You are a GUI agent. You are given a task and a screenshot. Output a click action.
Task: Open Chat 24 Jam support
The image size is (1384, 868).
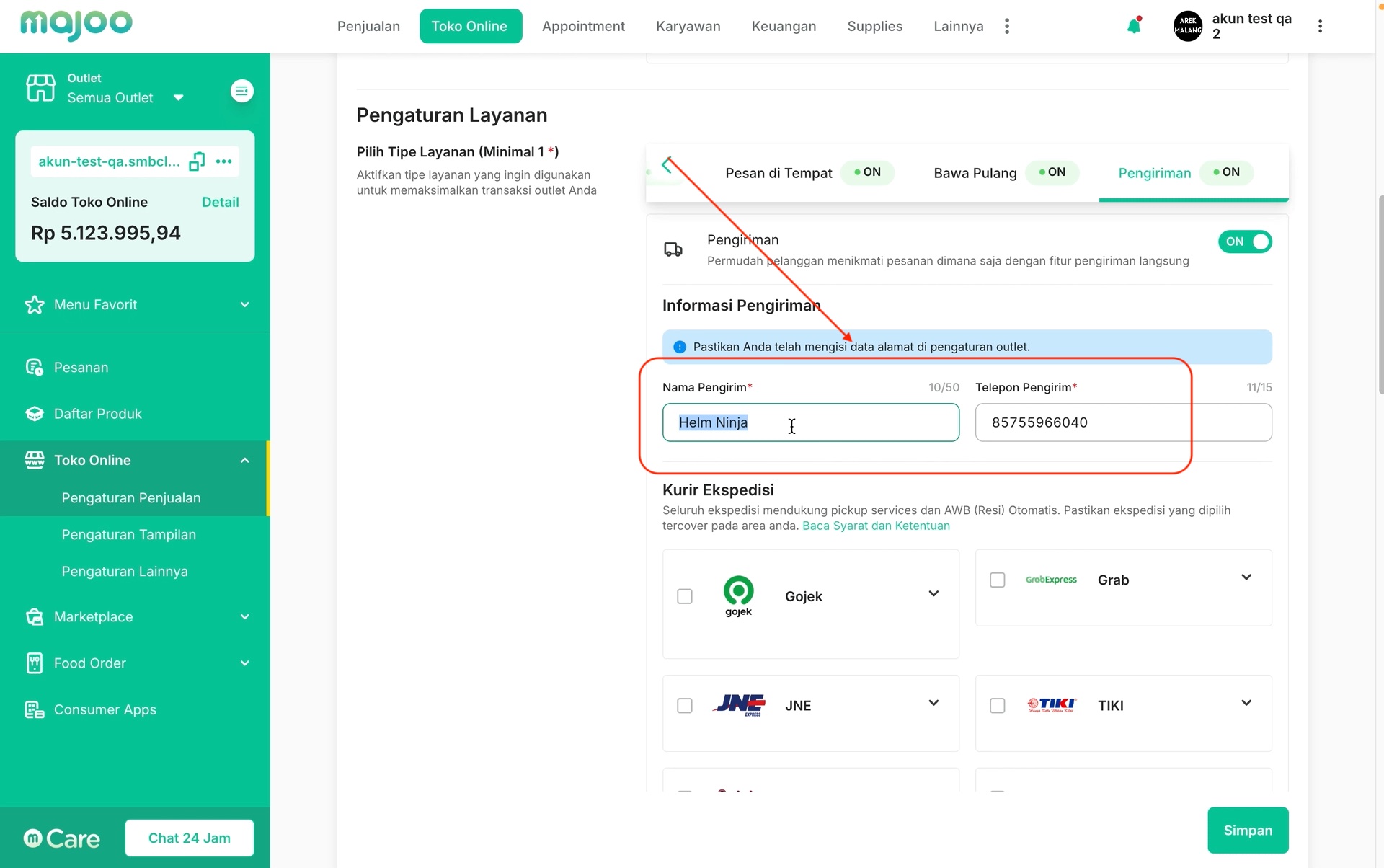coord(190,838)
